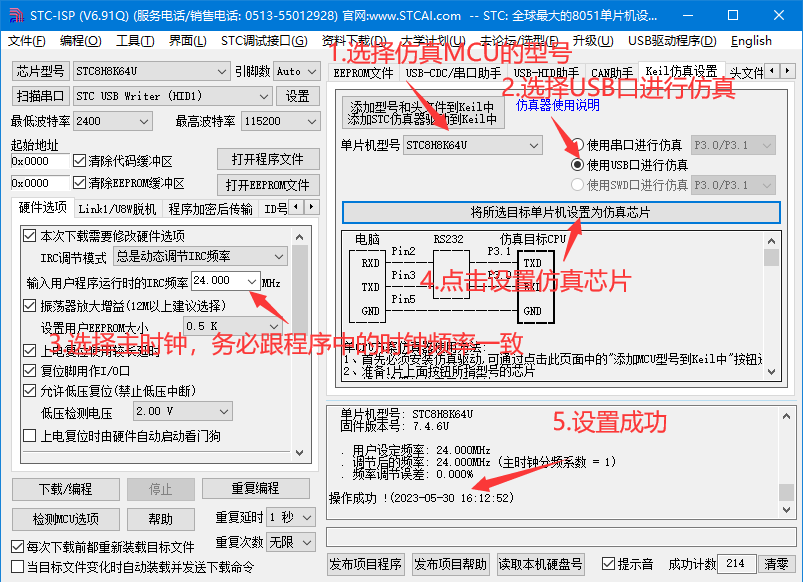Open 引脚数 Auto dropdown
Screen dimensions: 803x582
(297, 71)
